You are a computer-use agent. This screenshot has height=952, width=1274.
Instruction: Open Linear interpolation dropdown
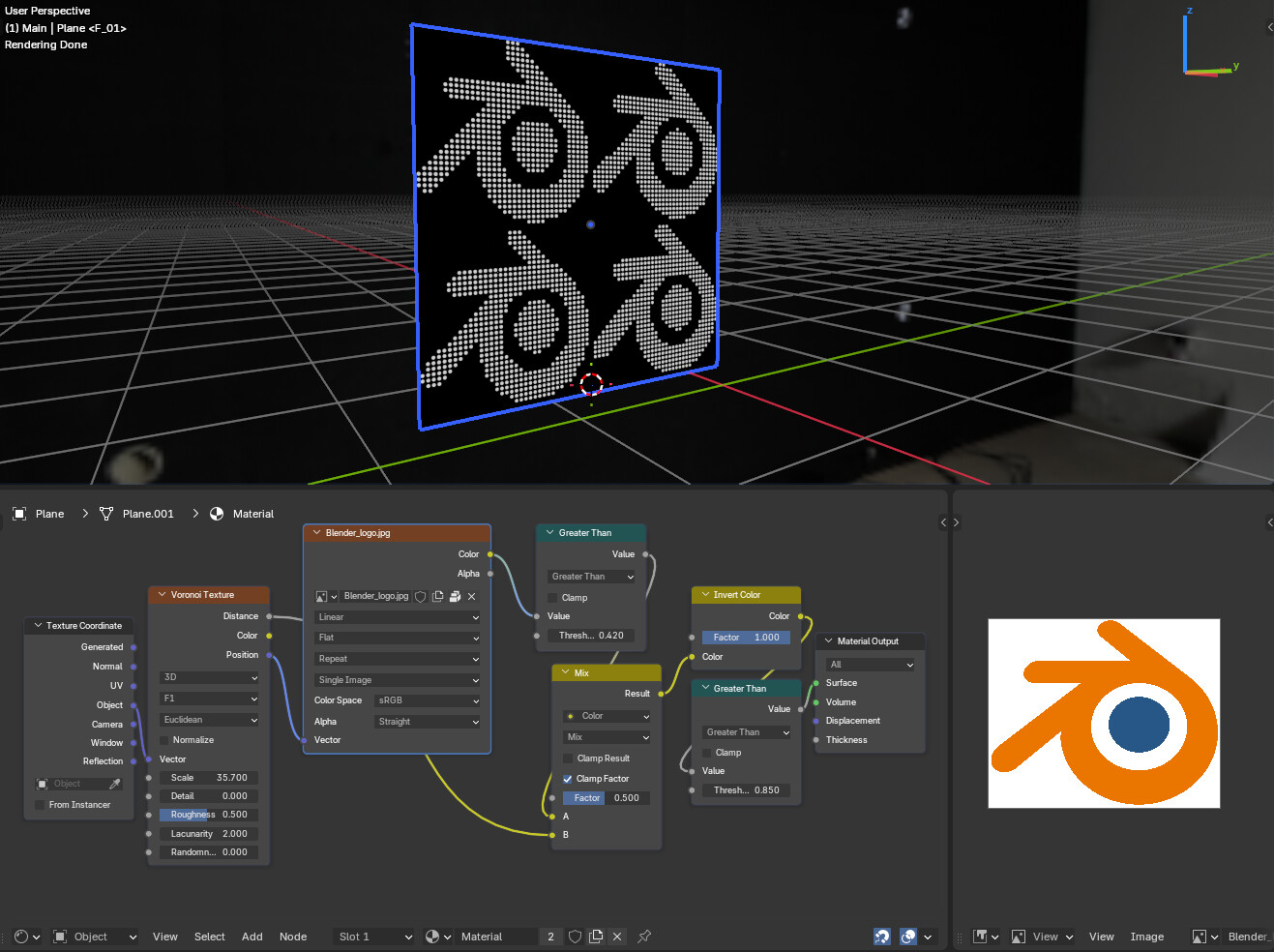[x=398, y=617]
